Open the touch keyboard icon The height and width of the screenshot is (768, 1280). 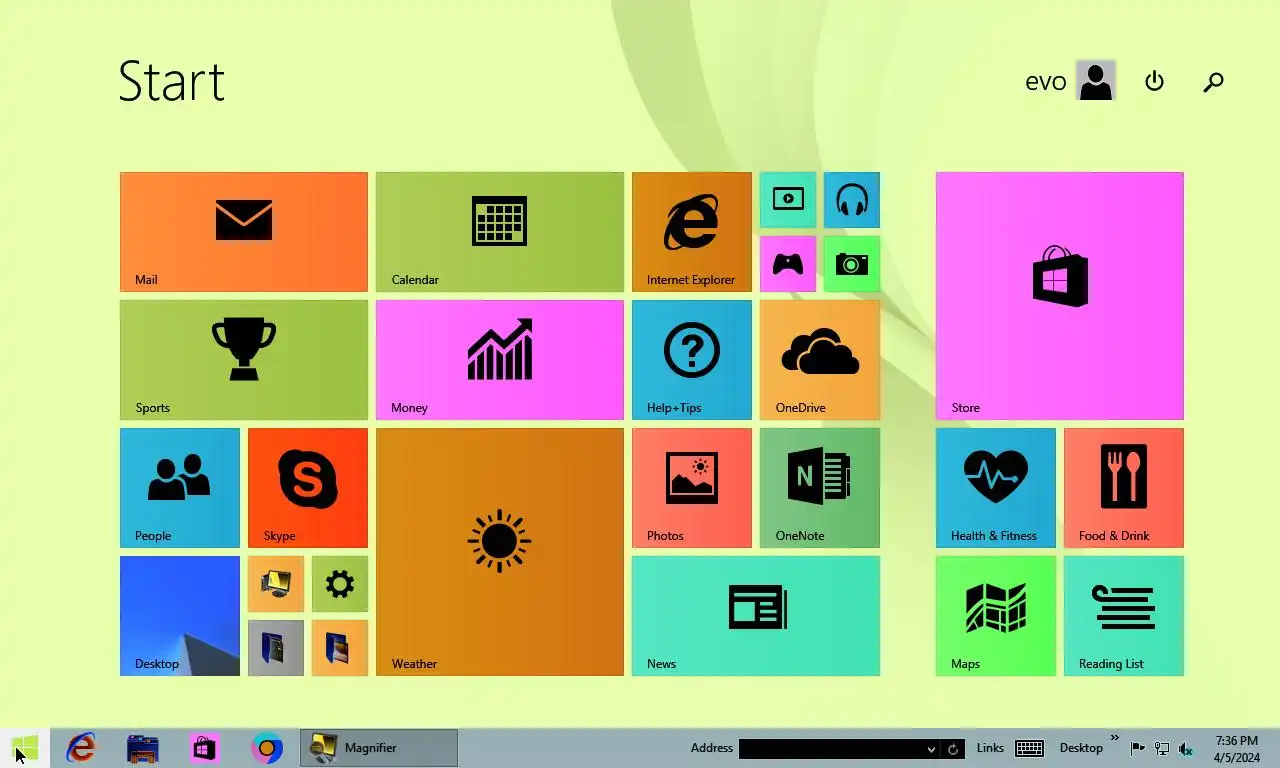1029,748
